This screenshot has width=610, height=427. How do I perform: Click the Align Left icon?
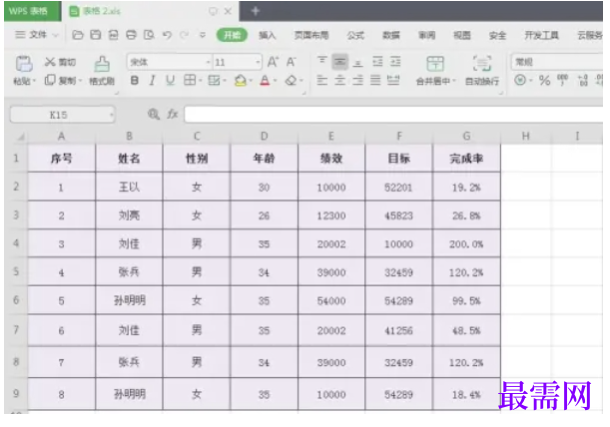point(322,80)
